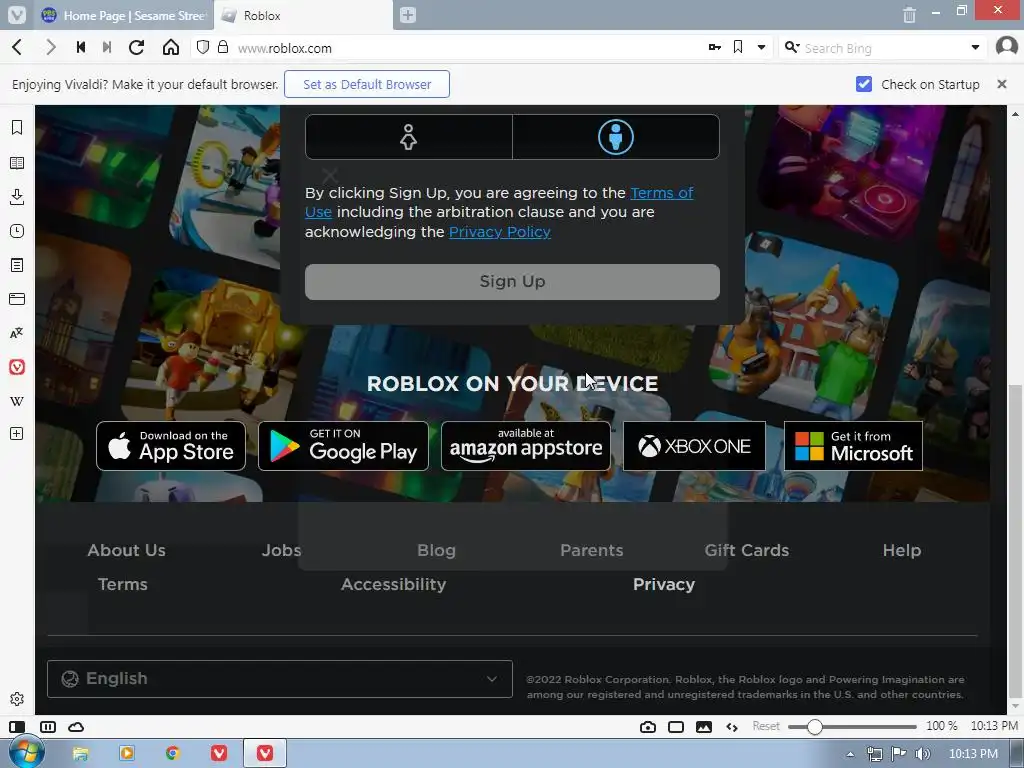Click Set as Default Browser

tap(367, 84)
